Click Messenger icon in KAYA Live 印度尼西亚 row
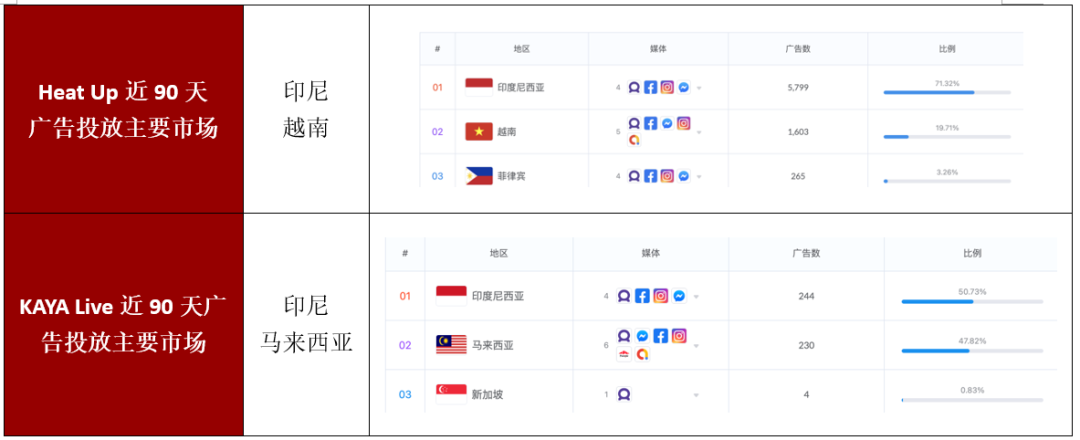Image resolution: width=1080 pixels, height=440 pixels. tap(678, 296)
